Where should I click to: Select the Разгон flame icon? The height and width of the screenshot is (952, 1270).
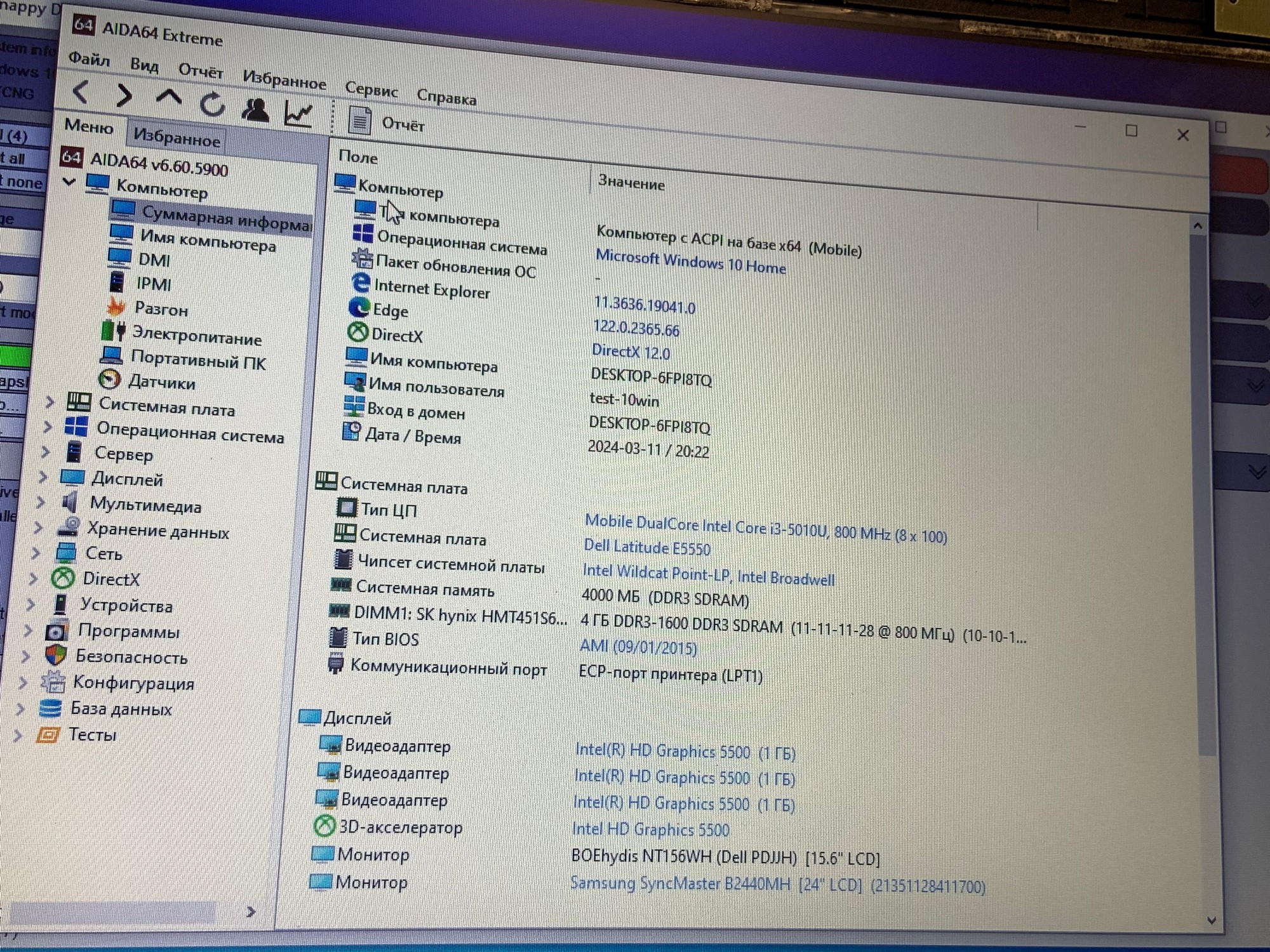click(116, 307)
